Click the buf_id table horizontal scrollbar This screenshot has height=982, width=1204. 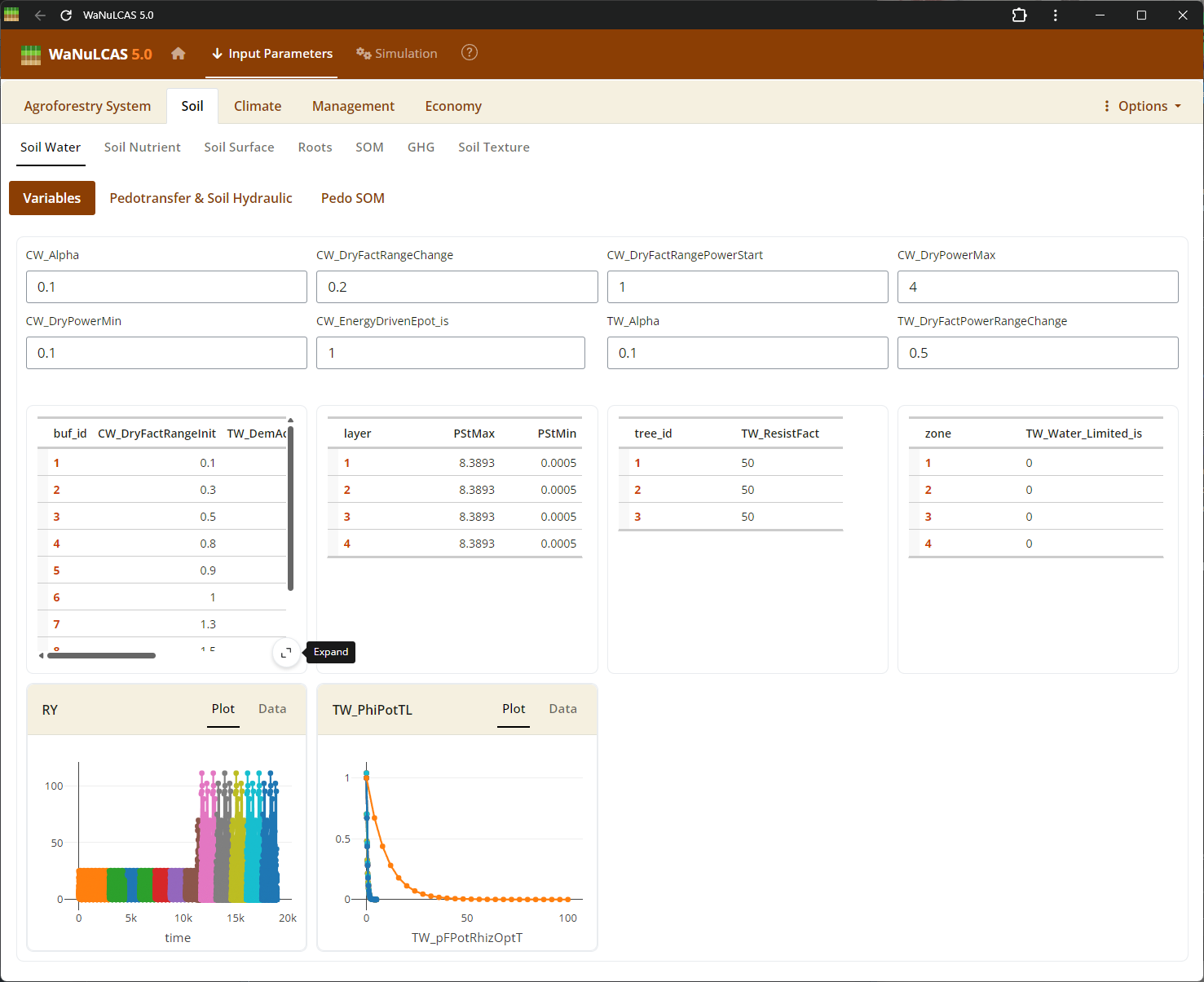click(102, 655)
